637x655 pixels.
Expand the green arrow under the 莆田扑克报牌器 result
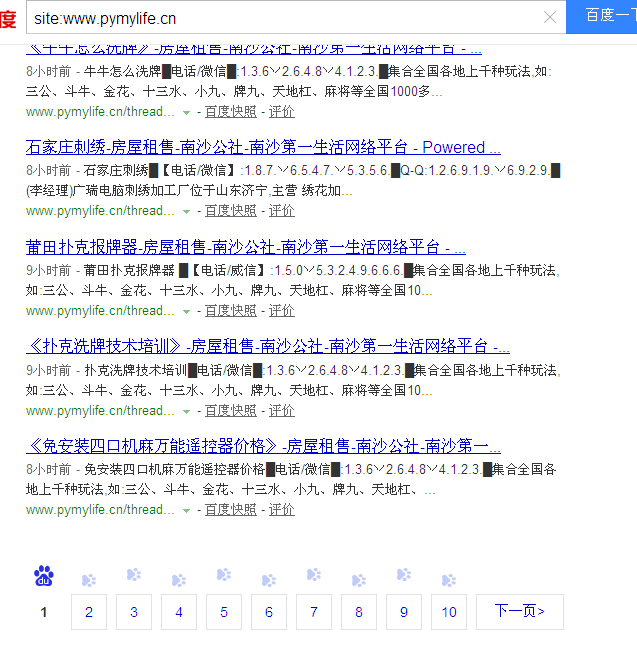187,312
